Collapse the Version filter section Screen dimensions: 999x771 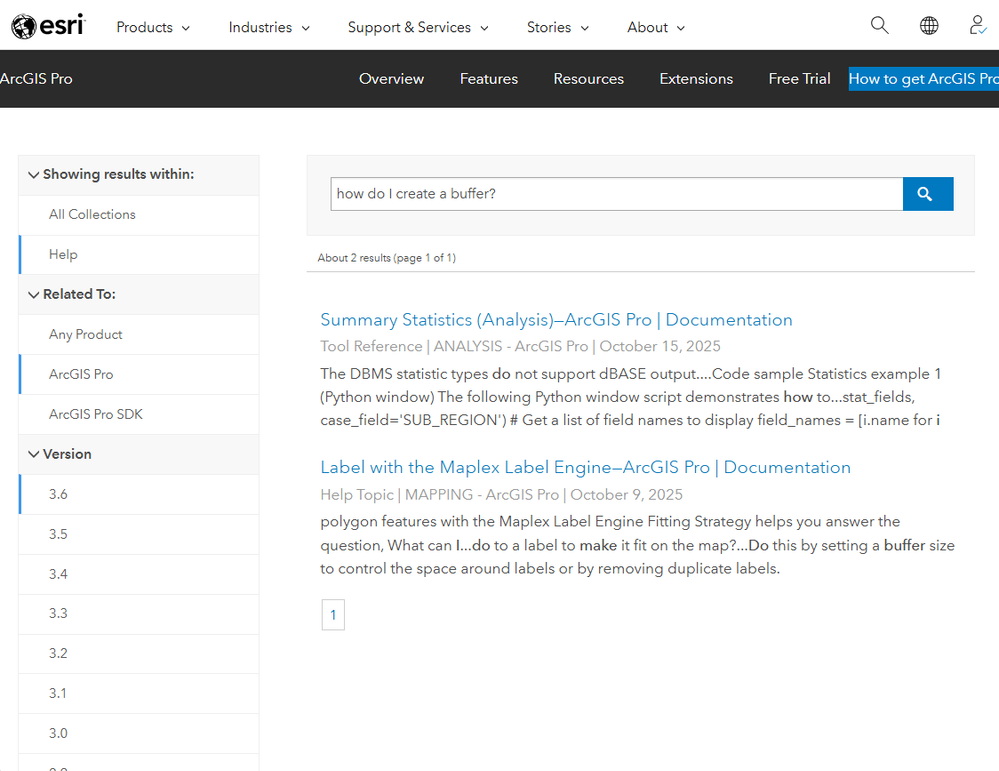[x=33, y=454]
